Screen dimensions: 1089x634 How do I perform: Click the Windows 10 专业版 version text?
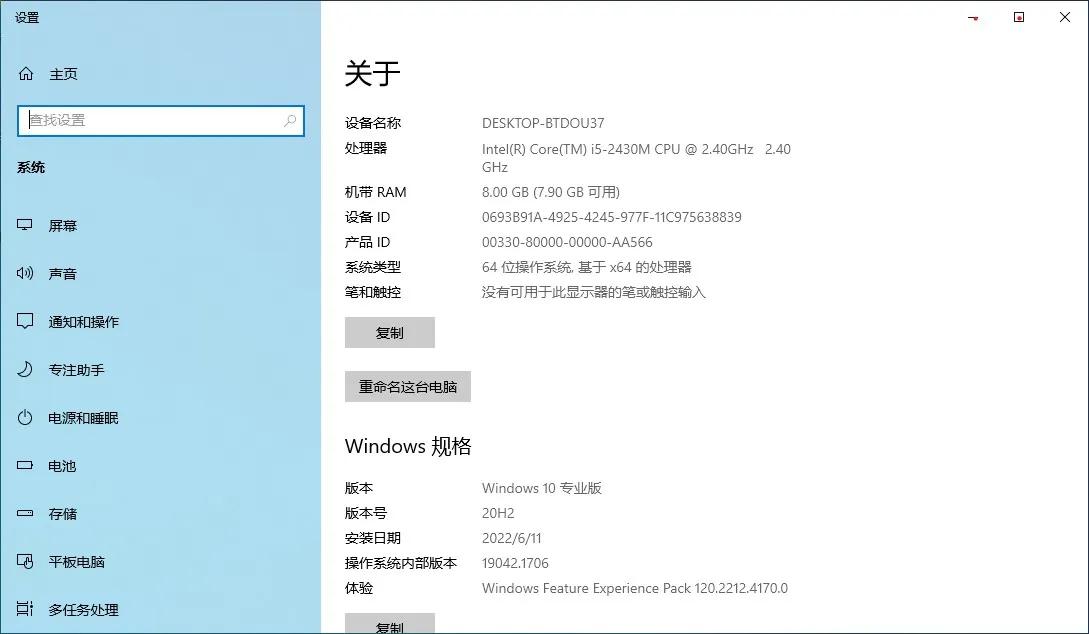click(x=540, y=488)
